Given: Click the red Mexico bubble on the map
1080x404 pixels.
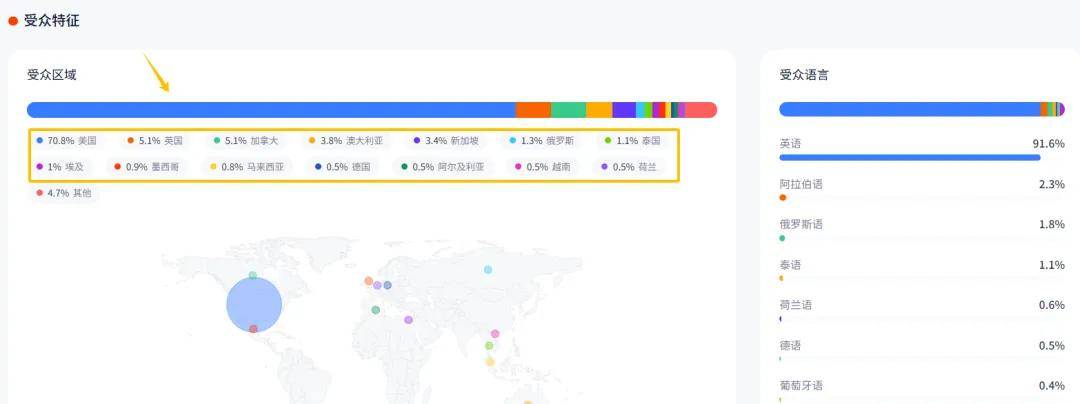Looking at the screenshot, I should pos(253,328).
